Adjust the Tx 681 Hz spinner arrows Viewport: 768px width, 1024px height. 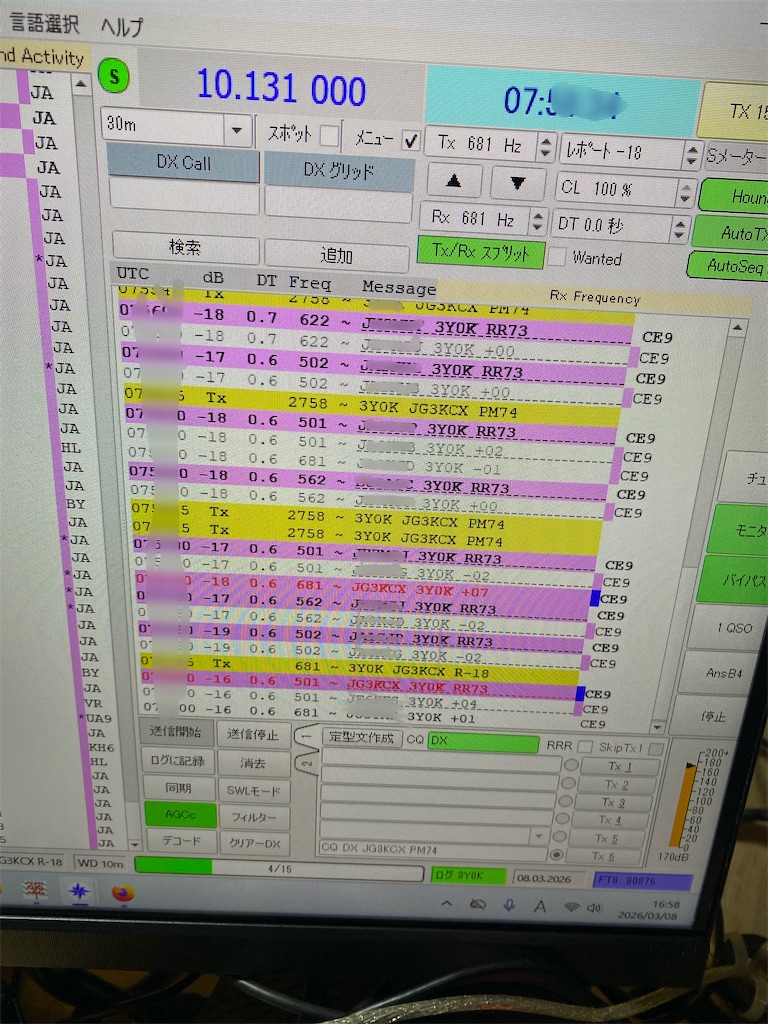pos(546,146)
